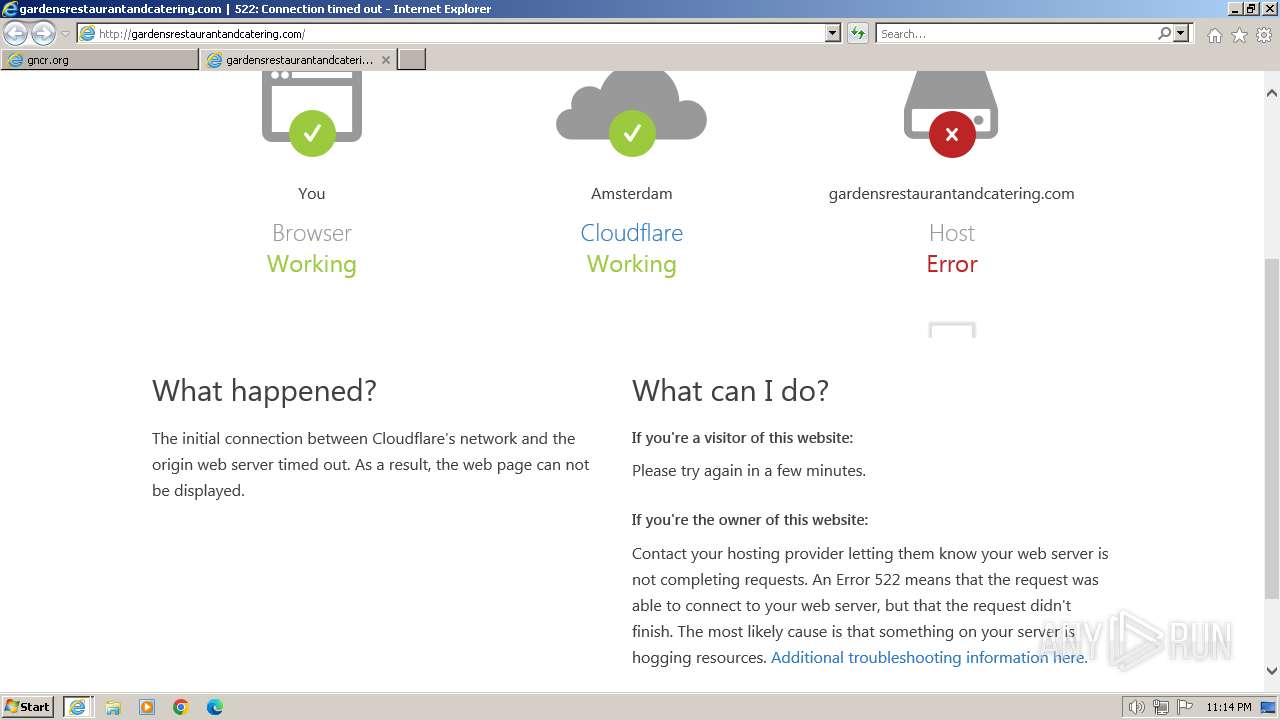Switch to the gncr.org tab

tap(100, 60)
